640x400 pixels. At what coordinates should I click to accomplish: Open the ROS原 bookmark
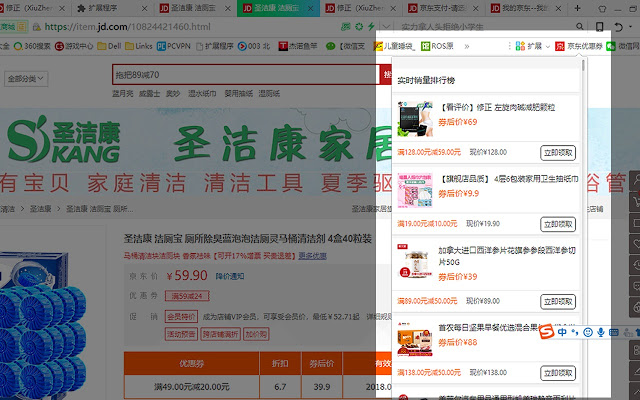click(x=437, y=46)
